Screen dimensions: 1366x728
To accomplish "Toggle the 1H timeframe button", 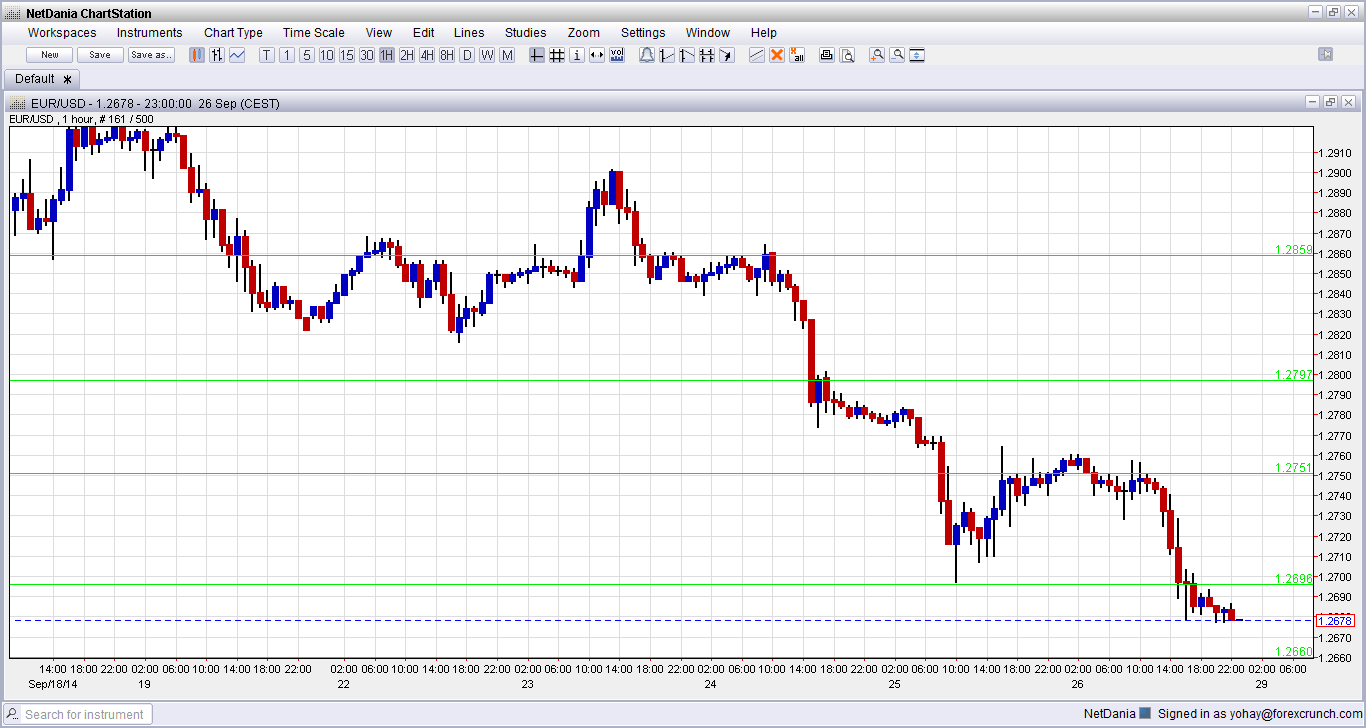I will [x=387, y=55].
